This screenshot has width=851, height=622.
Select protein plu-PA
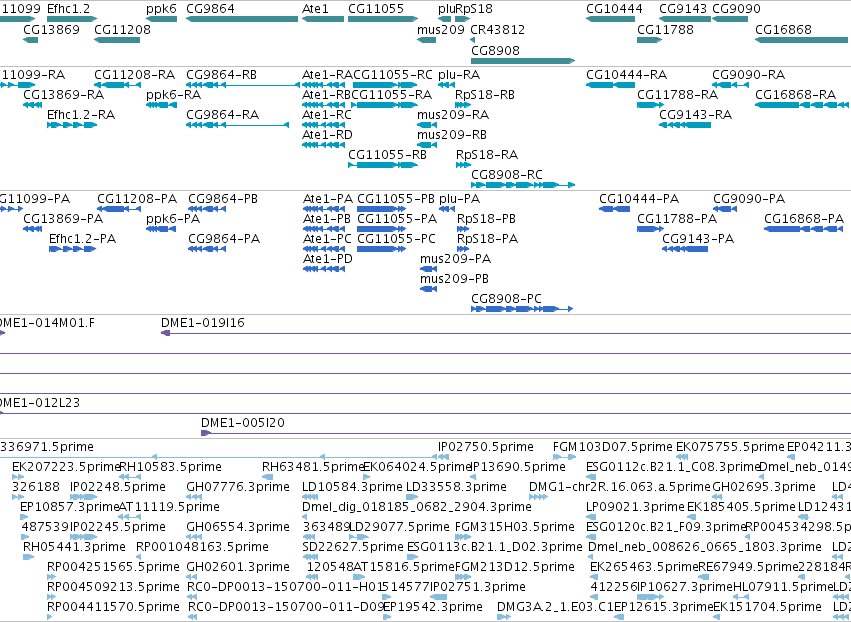pos(447,209)
